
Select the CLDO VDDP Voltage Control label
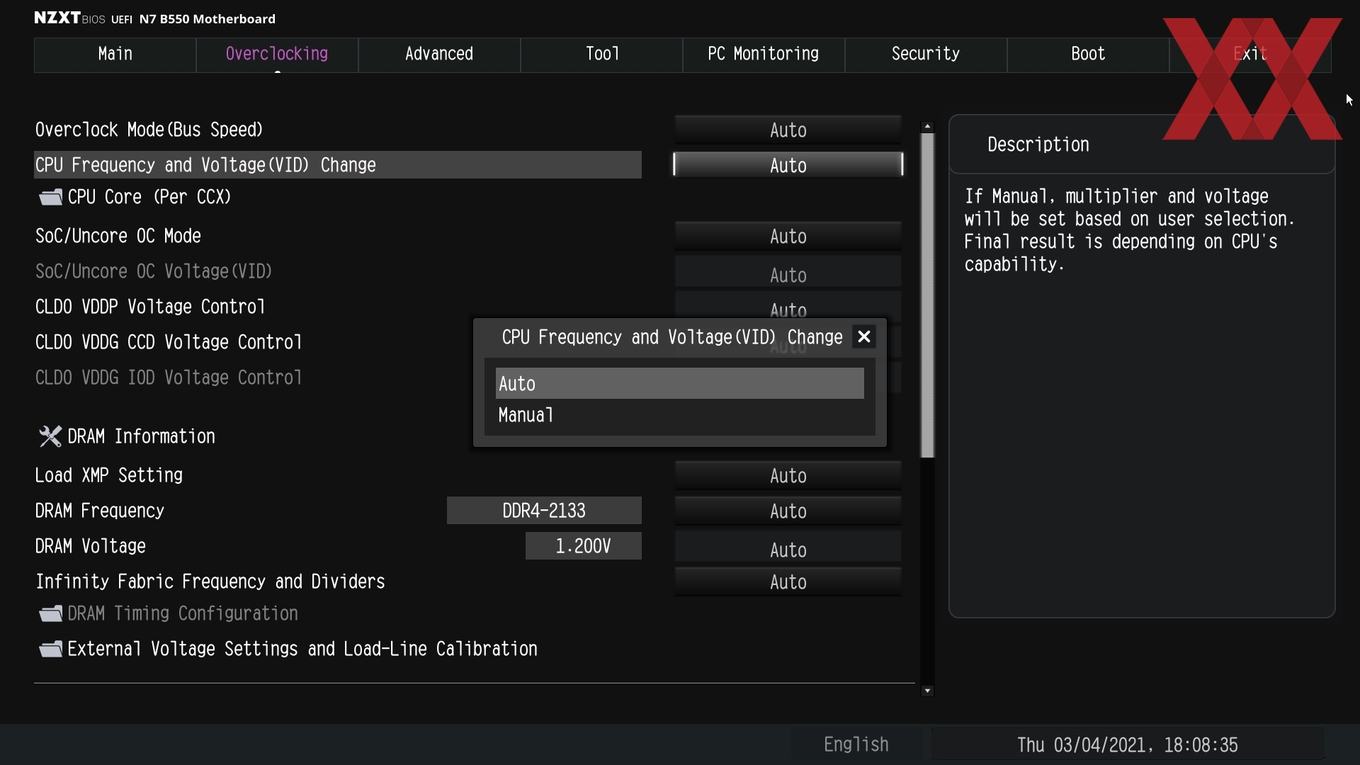[x=150, y=307]
